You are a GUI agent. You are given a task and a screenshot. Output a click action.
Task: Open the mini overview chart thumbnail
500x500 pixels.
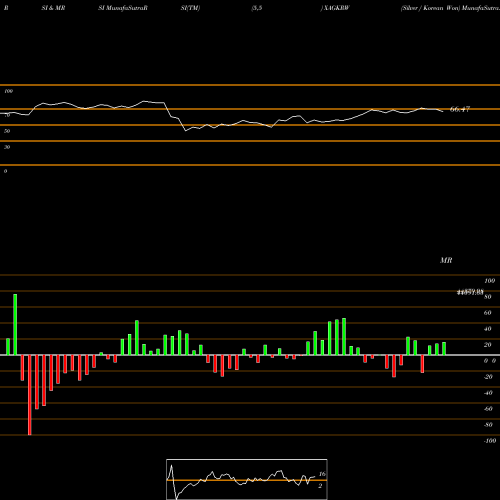click(x=247, y=479)
